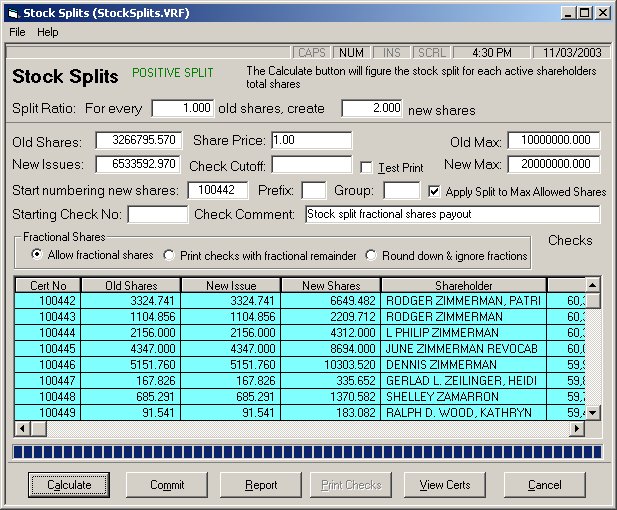Click the Stock Splits title bar icon
617x510 pixels.
click(12, 13)
